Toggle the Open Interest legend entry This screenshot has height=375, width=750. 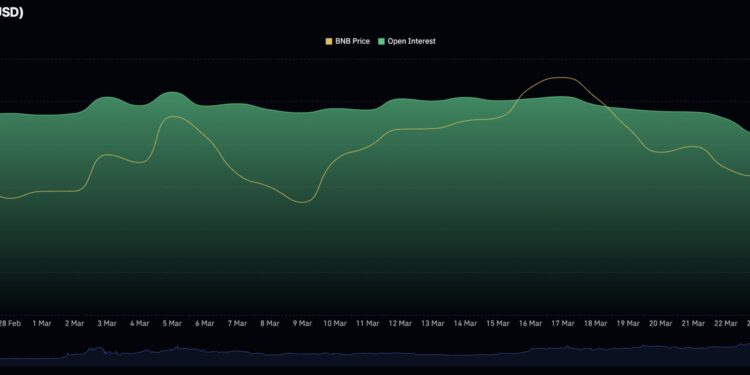(x=407, y=41)
